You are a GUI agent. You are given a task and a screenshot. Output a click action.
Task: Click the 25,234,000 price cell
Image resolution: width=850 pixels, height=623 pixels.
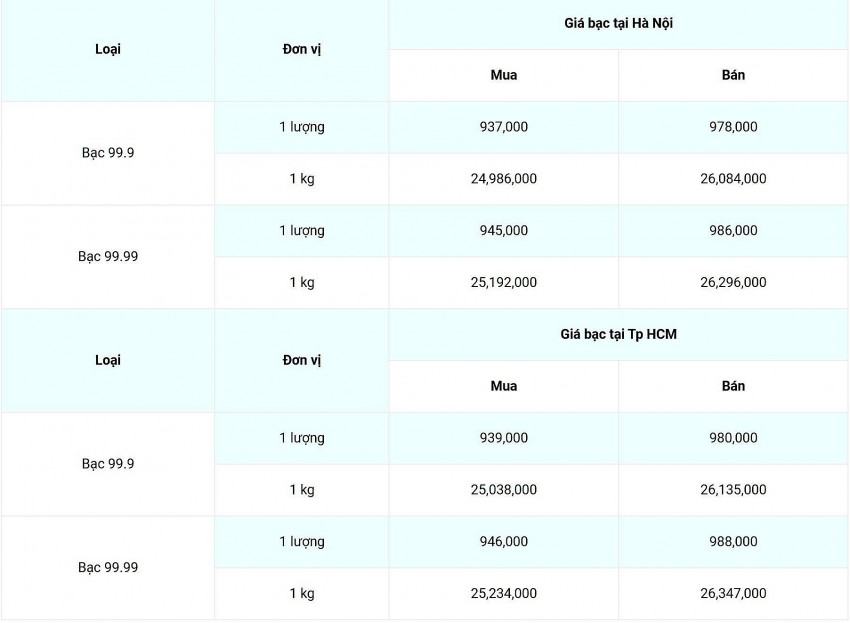[x=504, y=594]
